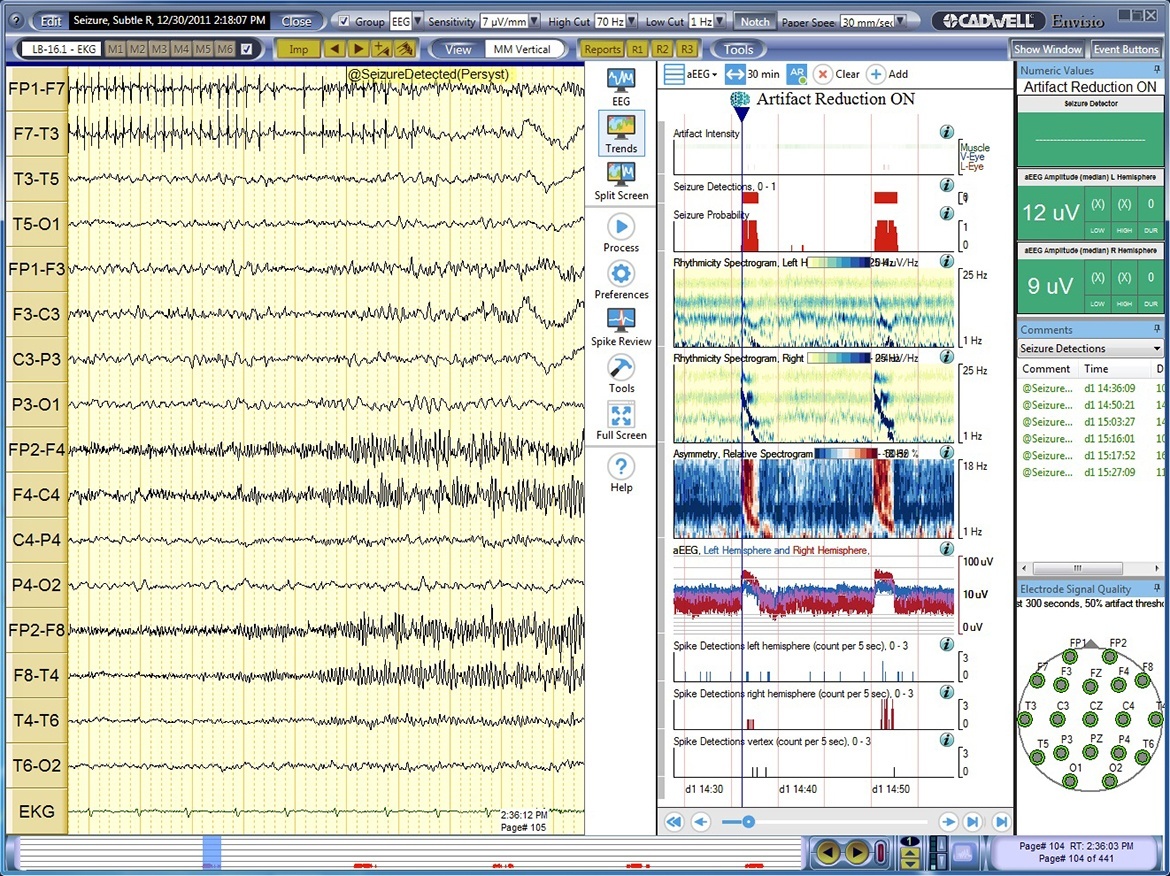The image size is (1170, 876).
Task: Toggle the red record indicator button
Action: pos(880,851)
